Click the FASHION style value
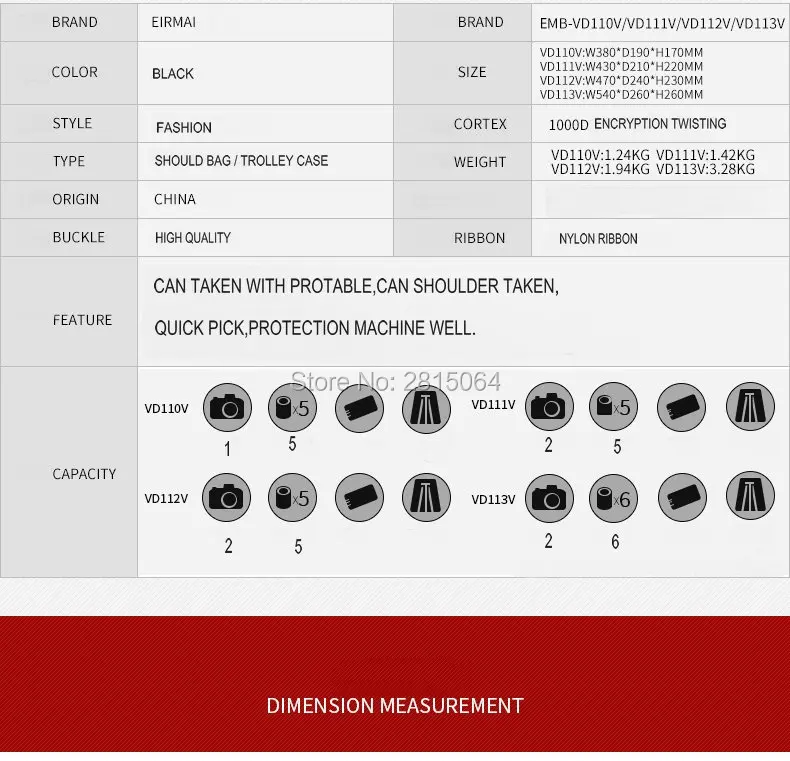 coord(184,128)
